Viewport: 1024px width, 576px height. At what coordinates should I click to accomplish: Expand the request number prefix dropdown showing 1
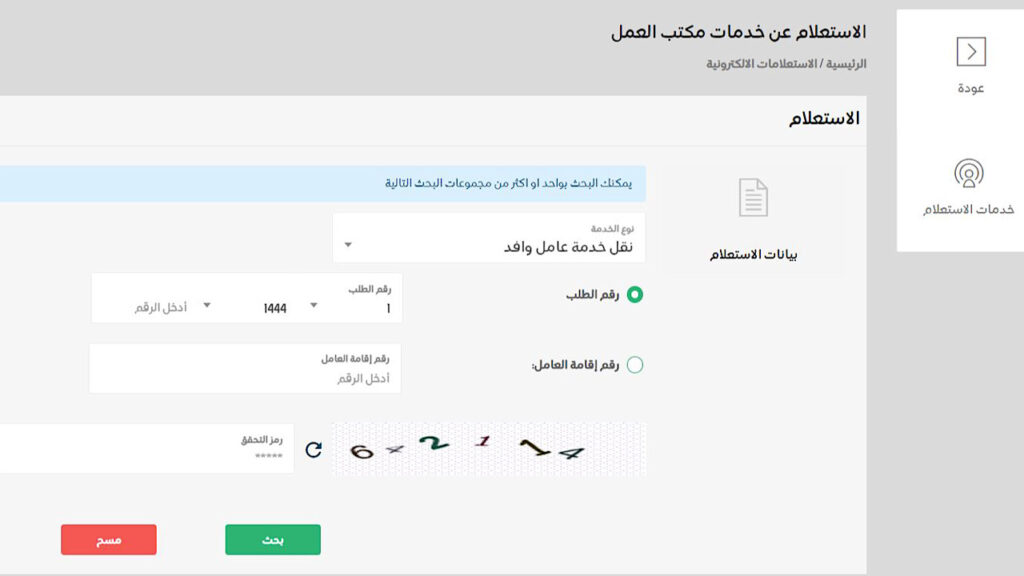coord(353,306)
